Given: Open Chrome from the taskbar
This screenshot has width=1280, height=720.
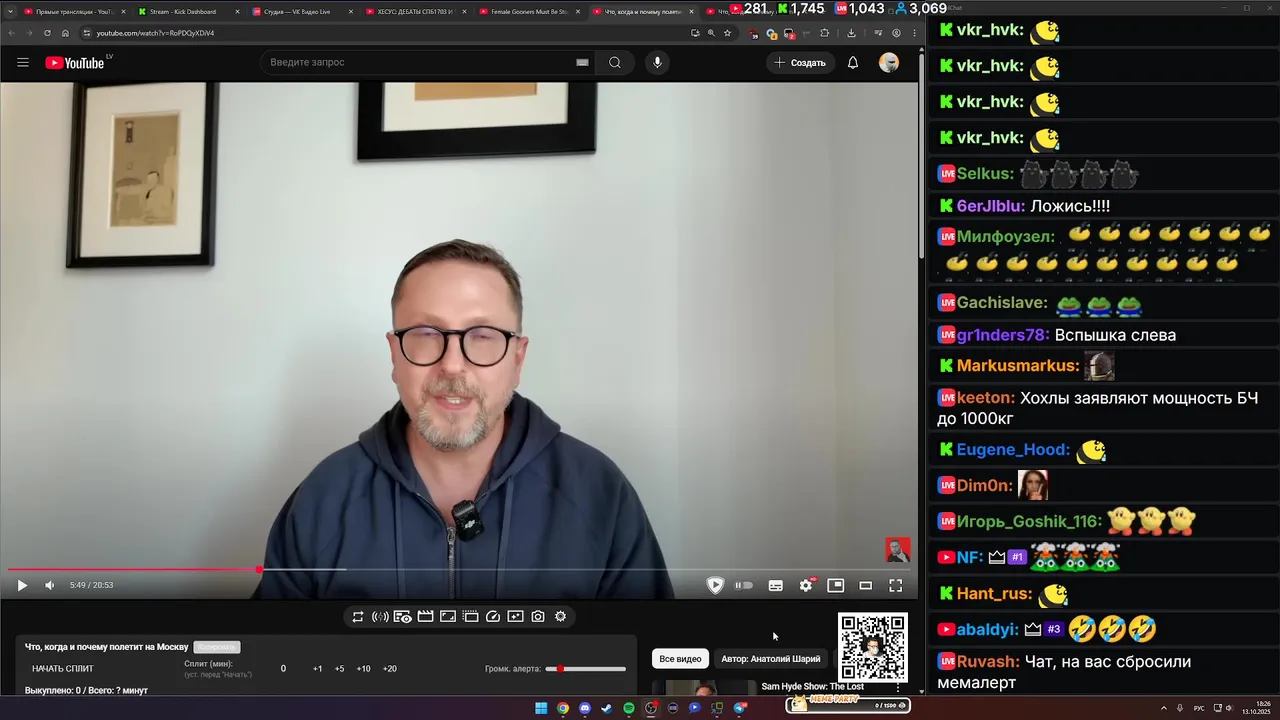Looking at the screenshot, I should click(x=563, y=708).
